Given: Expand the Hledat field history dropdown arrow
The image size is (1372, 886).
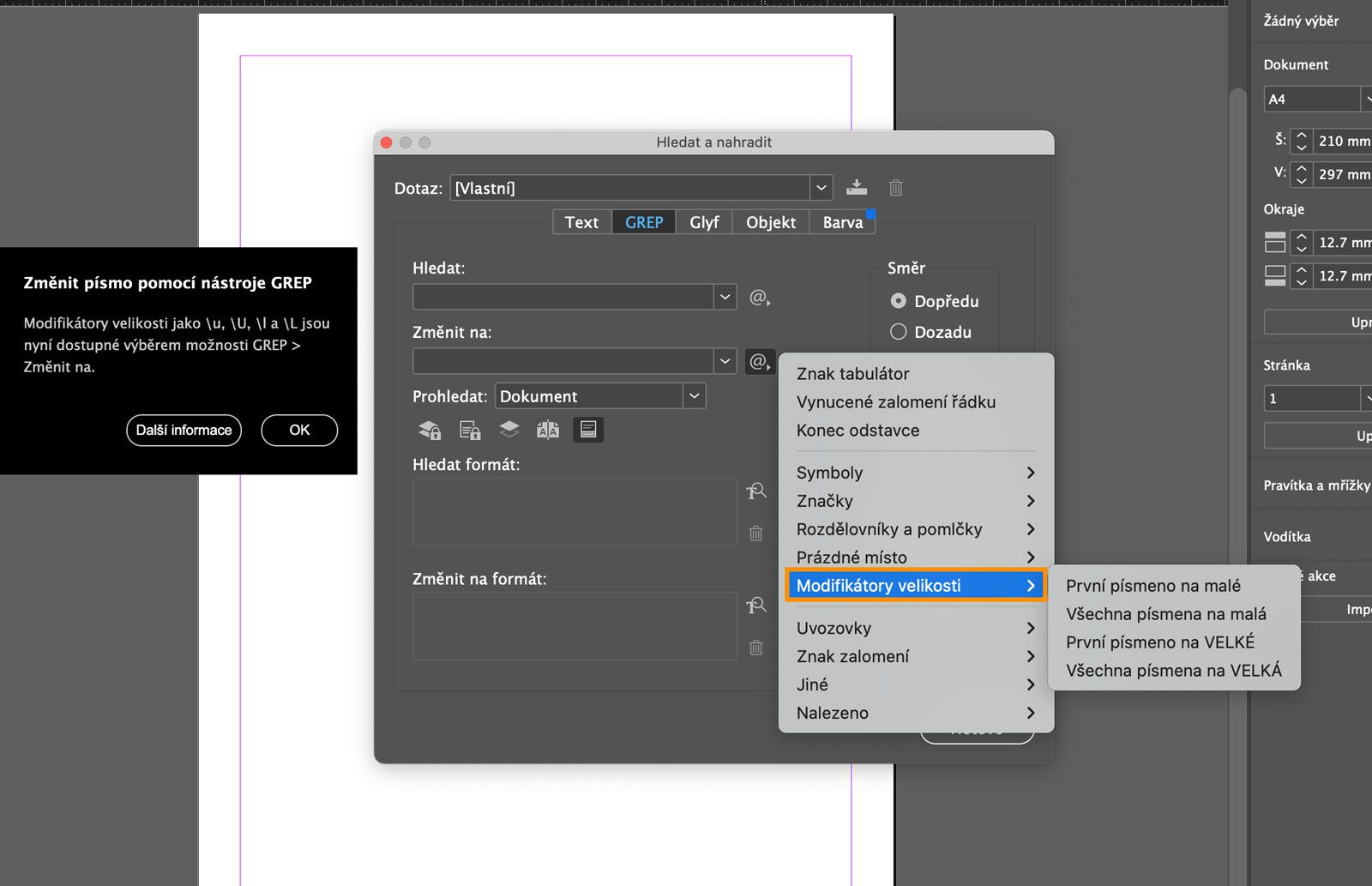Looking at the screenshot, I should pyautogui.click(x=725, y=297).
